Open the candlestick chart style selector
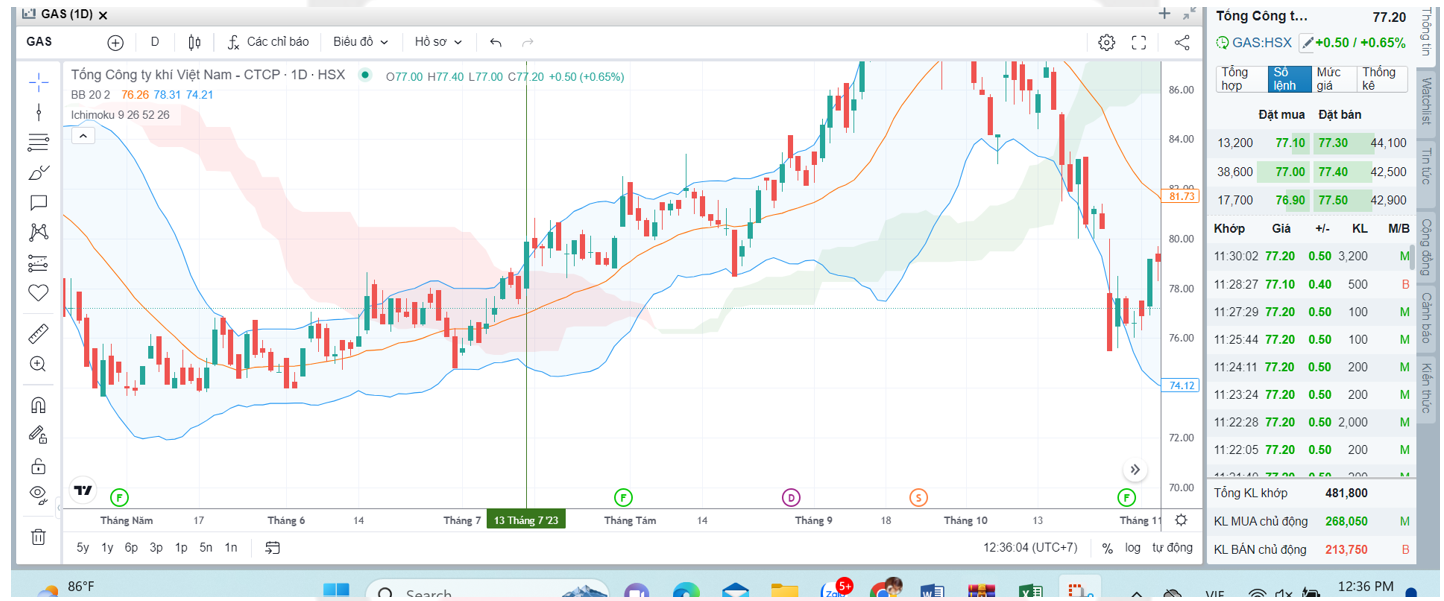This screenshot has width=1444, height=601. coord(194,42)
